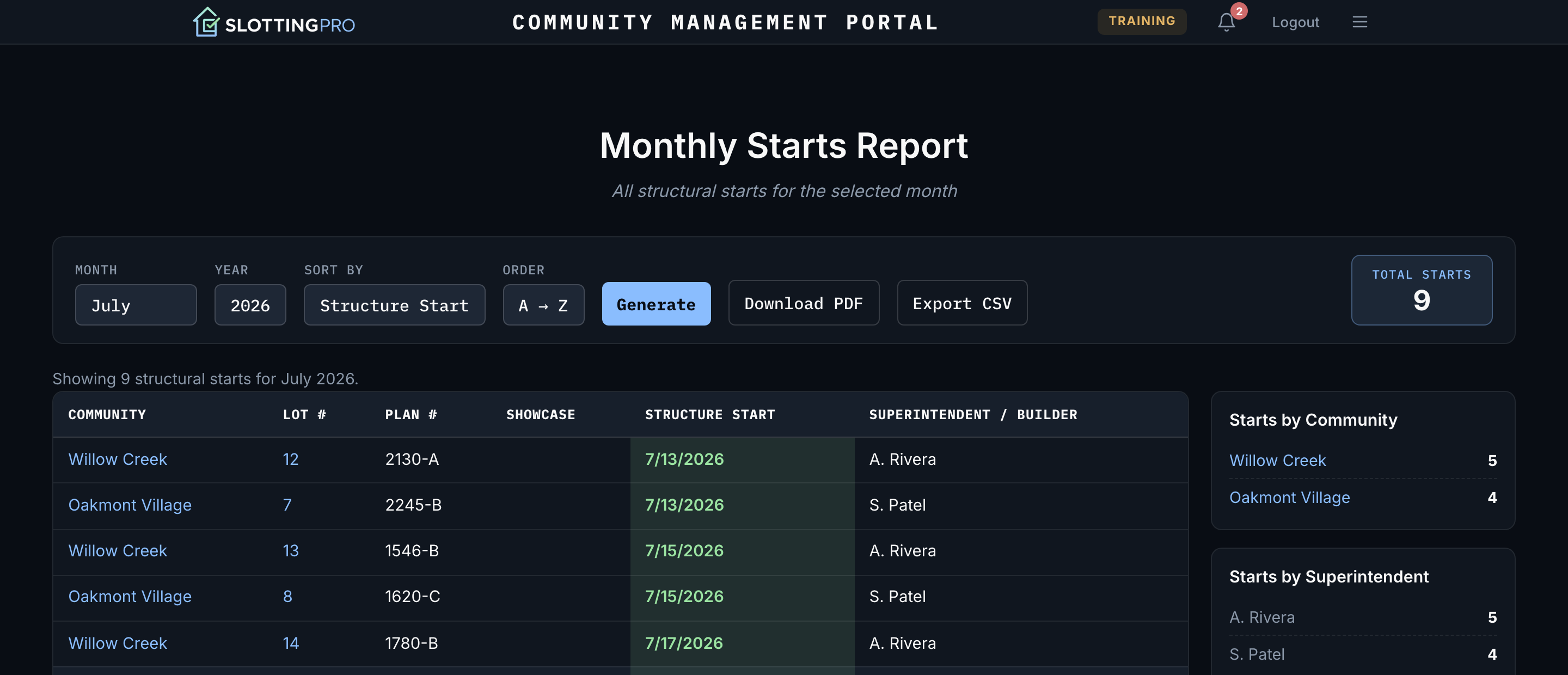Click the Community Management Portal header title

click(x=725, y=22)
